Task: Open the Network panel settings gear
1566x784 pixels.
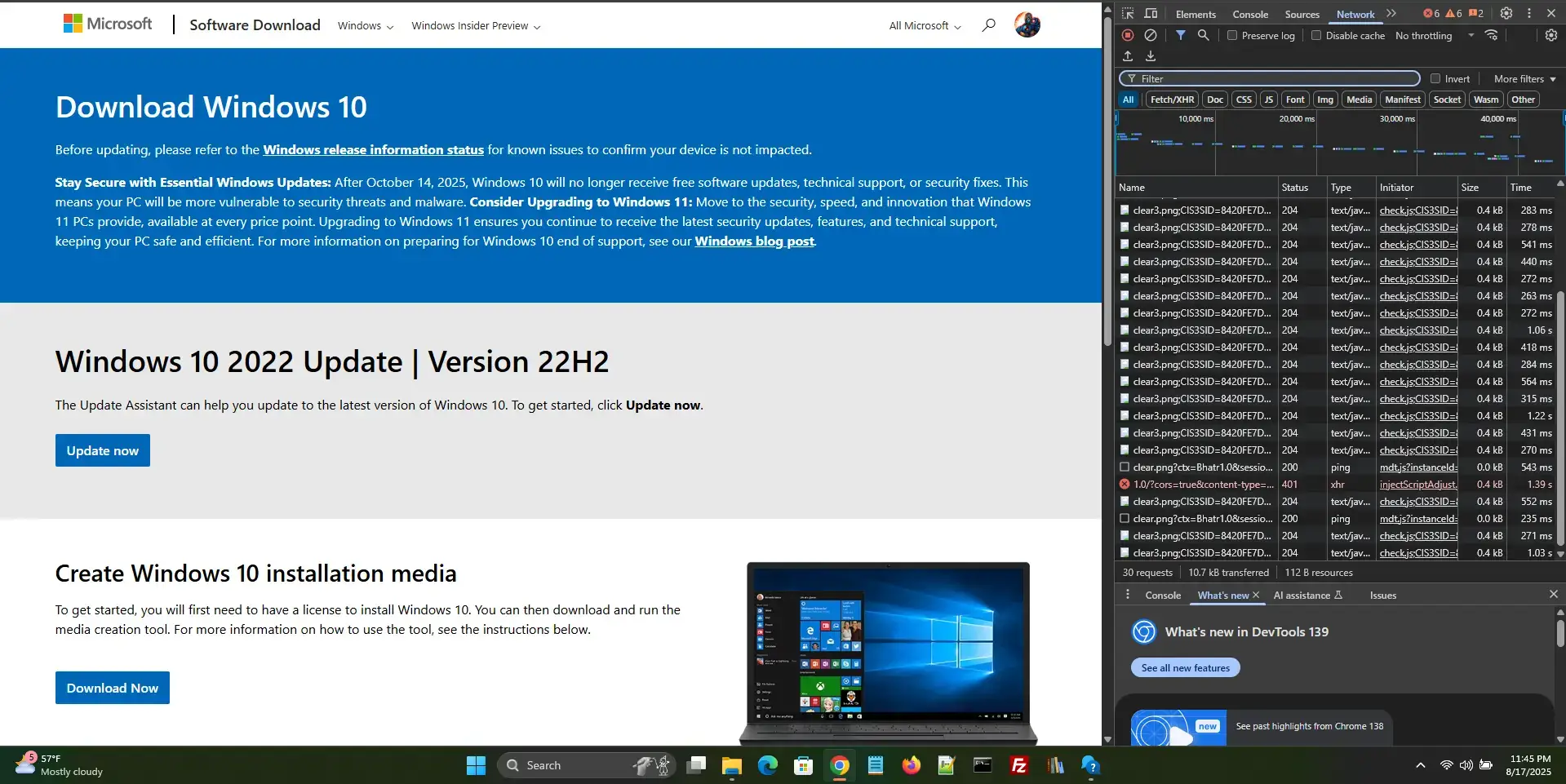Action: 1551,35
